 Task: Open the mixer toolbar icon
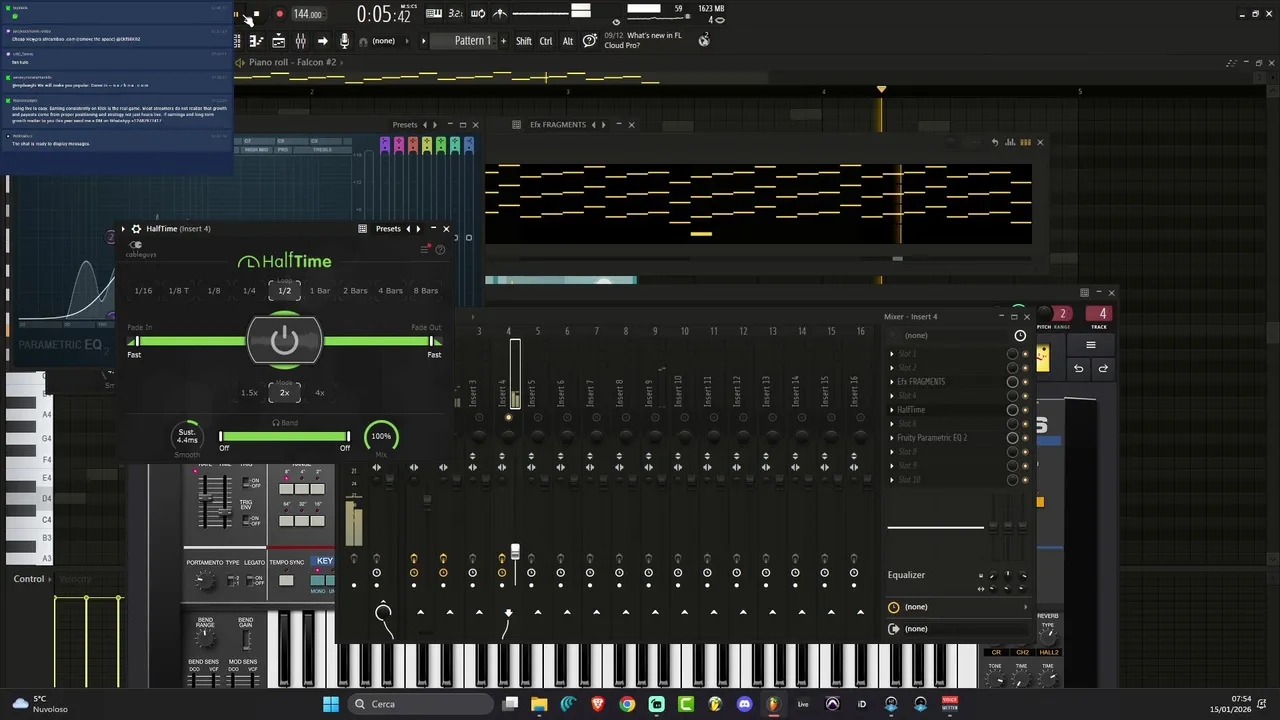300,41
